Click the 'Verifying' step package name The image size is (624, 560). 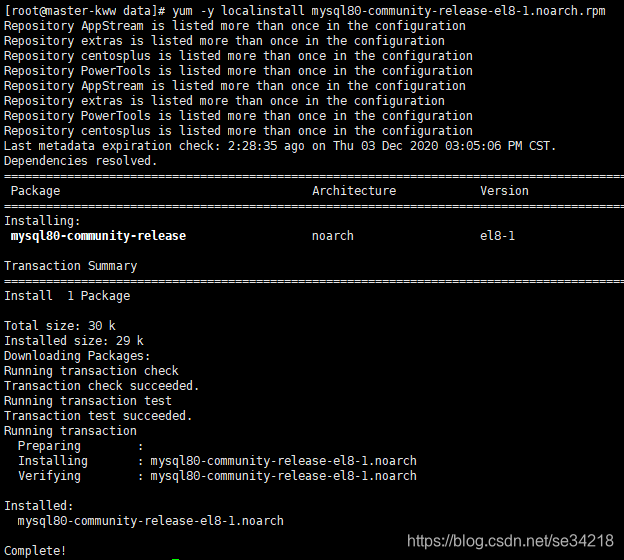point(283,476)
